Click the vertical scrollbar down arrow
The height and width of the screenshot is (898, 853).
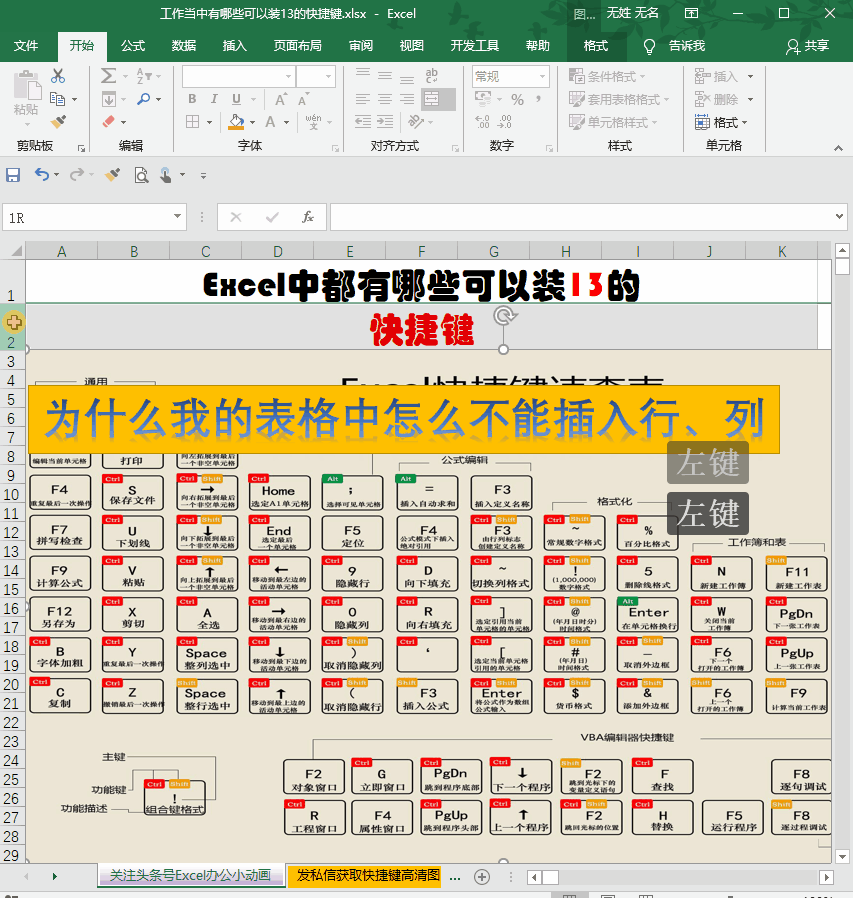(842, 857)
